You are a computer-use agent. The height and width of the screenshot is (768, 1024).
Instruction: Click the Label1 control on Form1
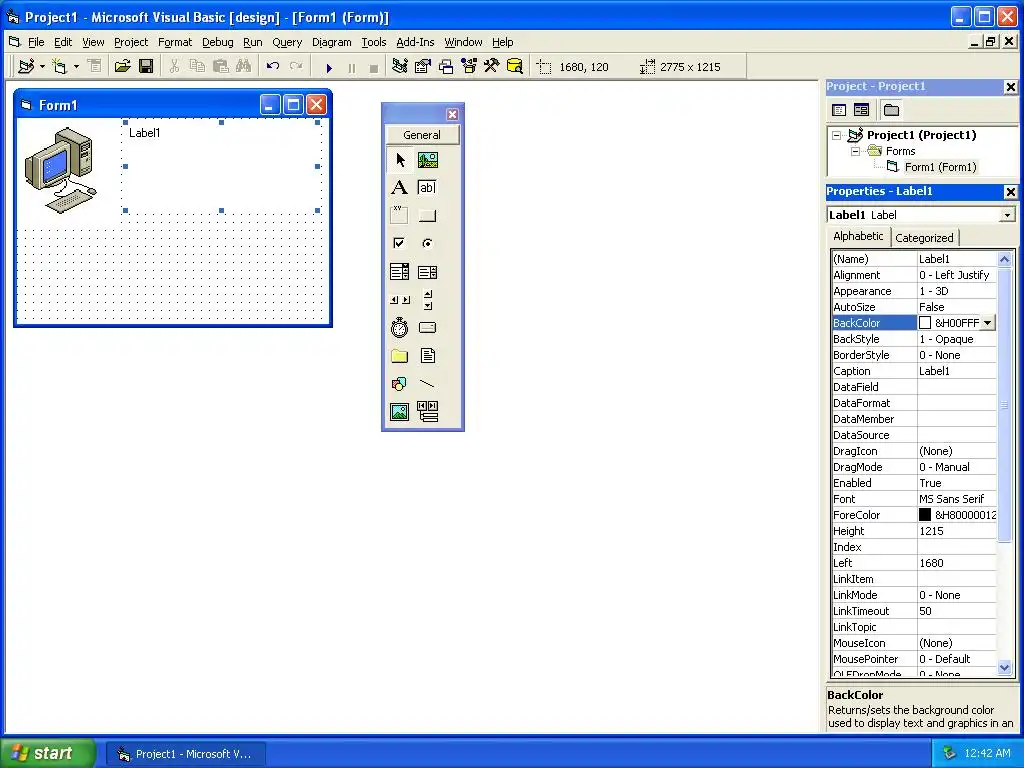pyautogui.click(x=221, y=167)
